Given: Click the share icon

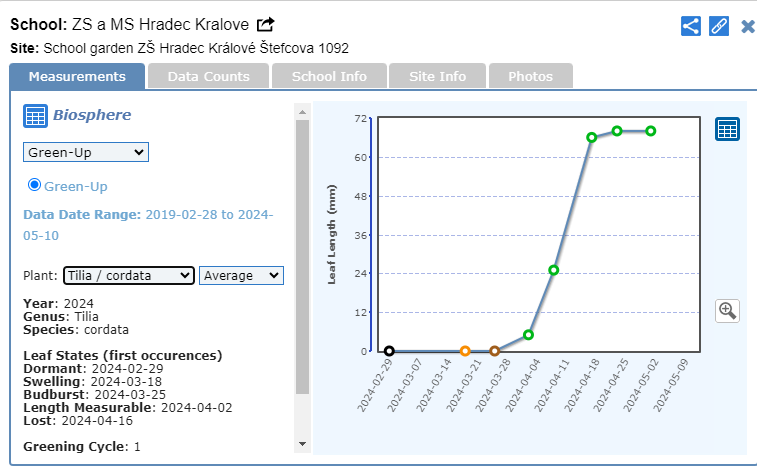Looking at the screenshot, I should 690,26.
